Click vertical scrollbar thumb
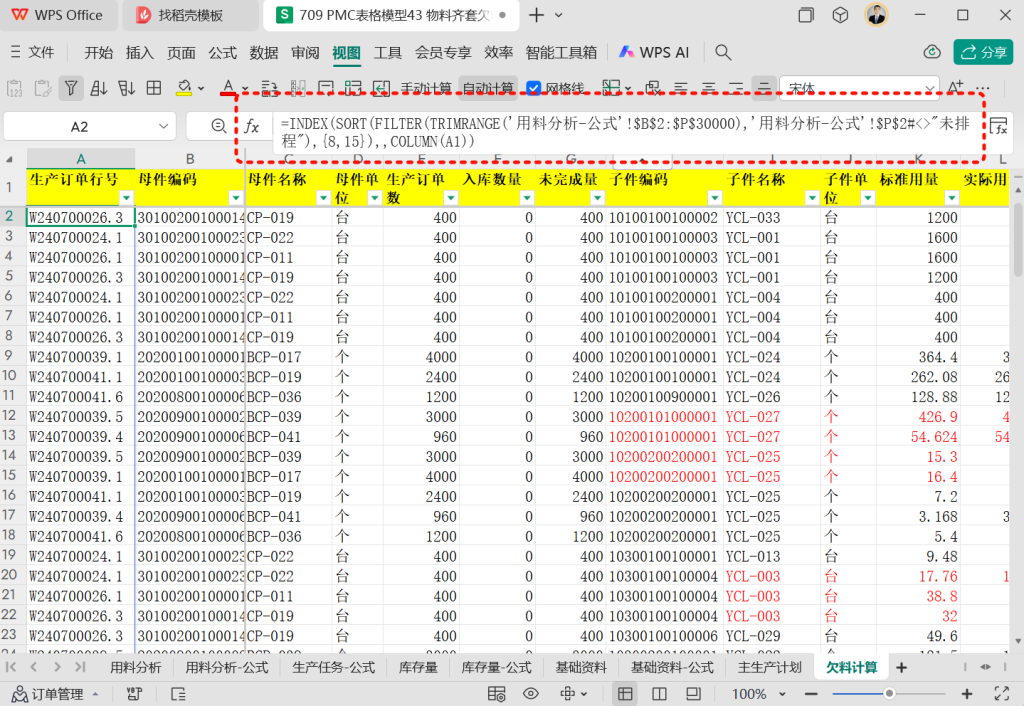 coord(1017,239)
